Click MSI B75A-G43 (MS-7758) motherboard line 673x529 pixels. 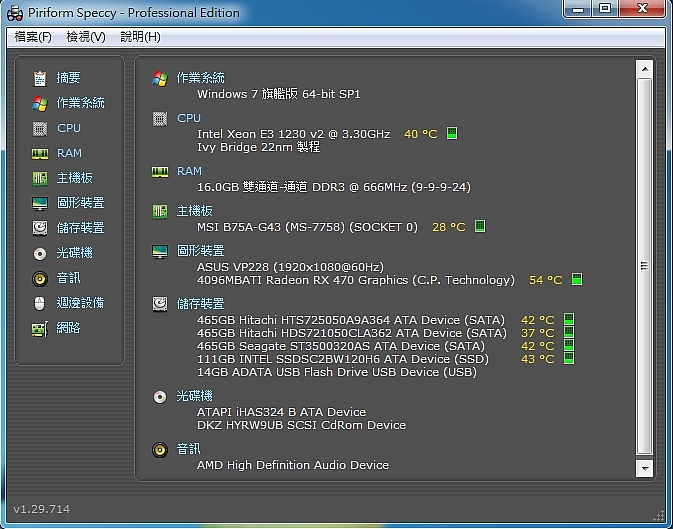pos(307,227)
